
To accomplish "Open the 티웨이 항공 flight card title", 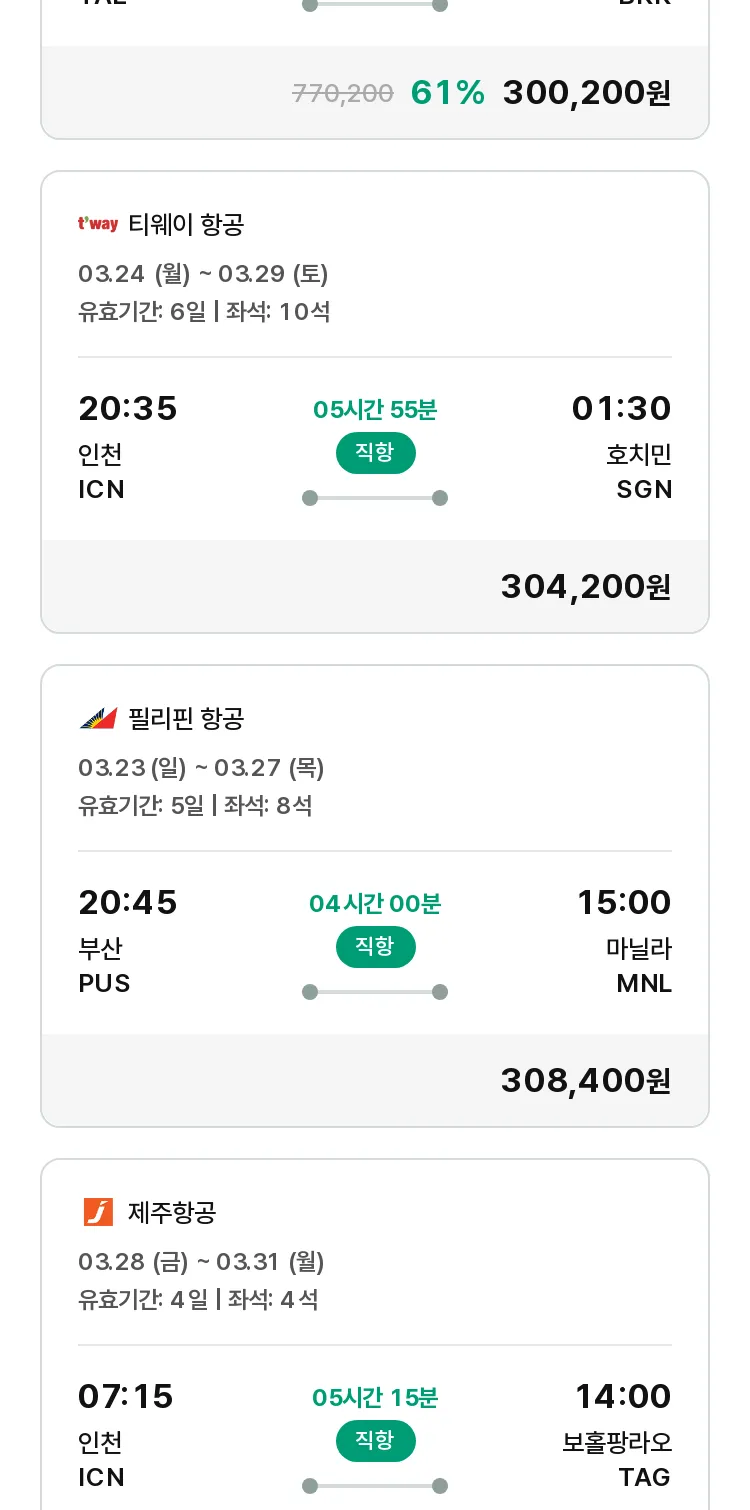I will coord(186,224).
